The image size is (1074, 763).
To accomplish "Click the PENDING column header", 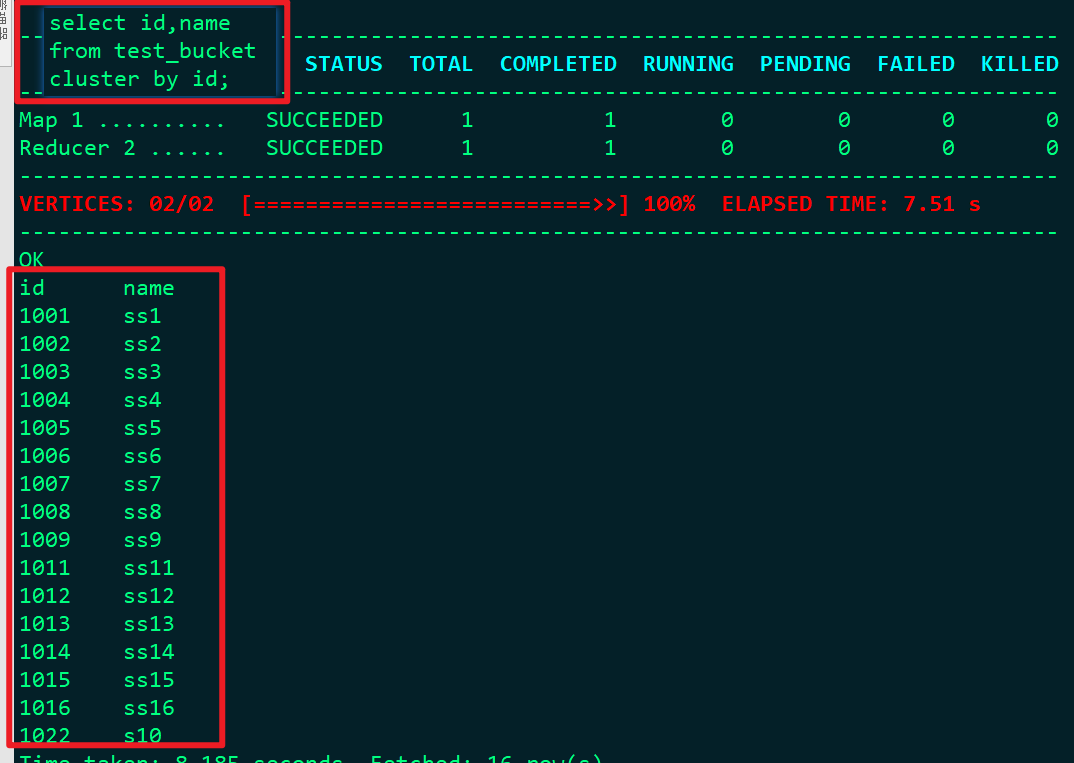I will tap(805, 64).
